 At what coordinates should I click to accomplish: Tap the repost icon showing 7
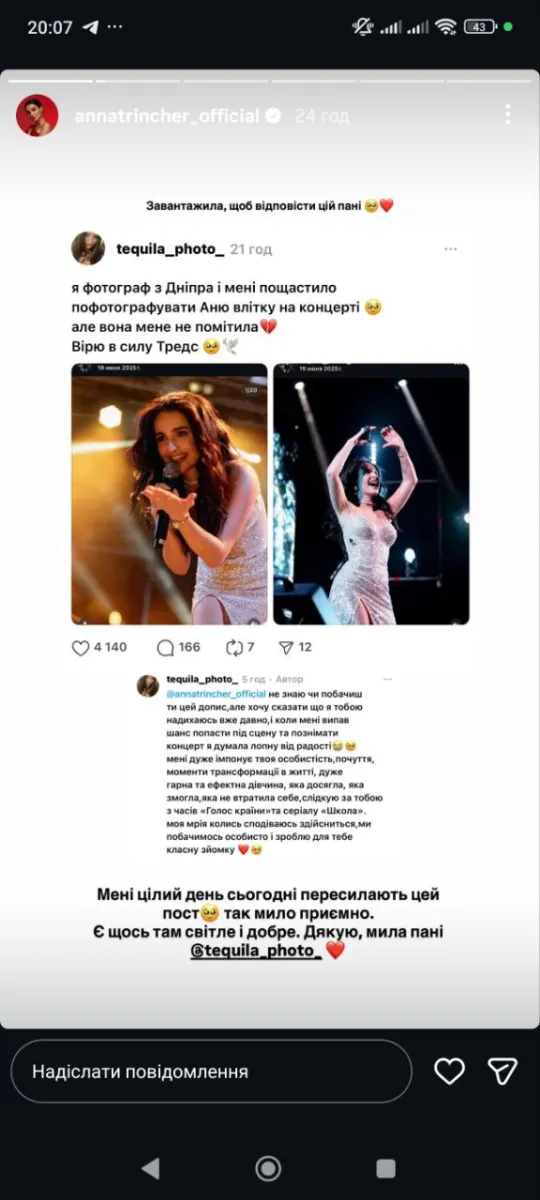[235, 647]
